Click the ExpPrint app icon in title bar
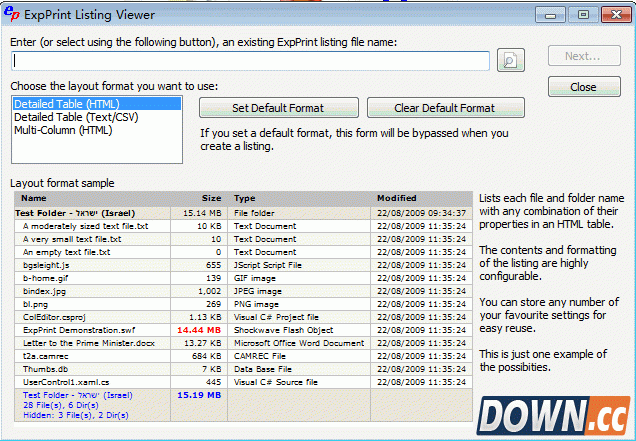636x441 pixels. (14, 14)
